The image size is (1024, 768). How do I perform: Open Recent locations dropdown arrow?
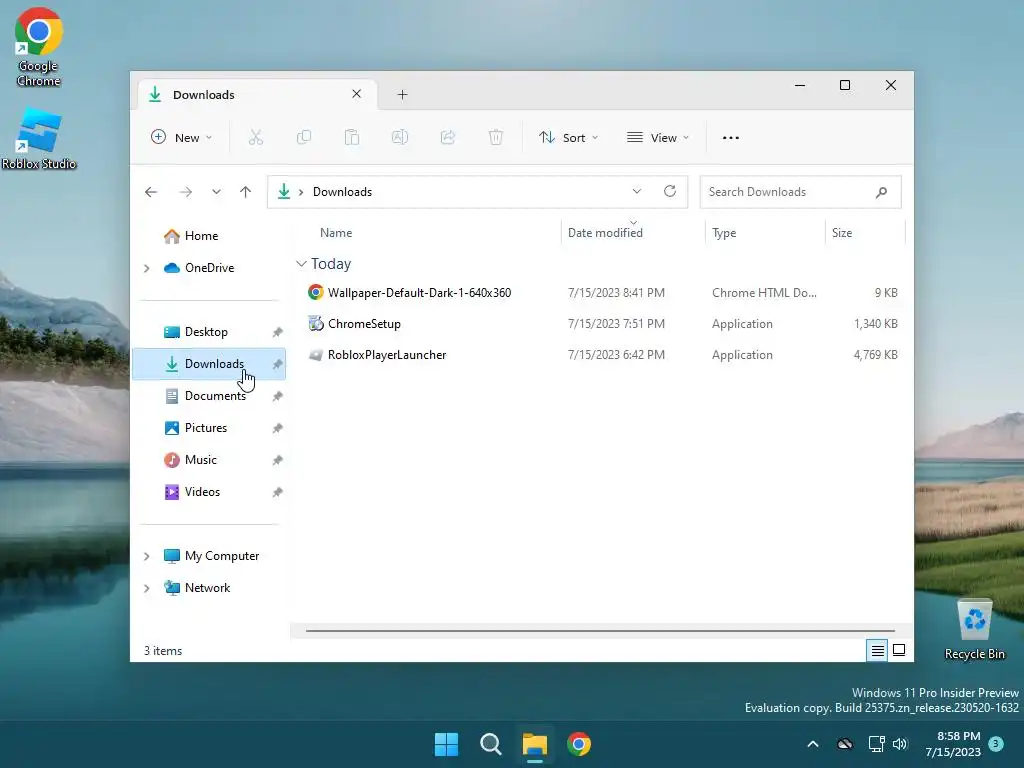(x=216, y=192)
